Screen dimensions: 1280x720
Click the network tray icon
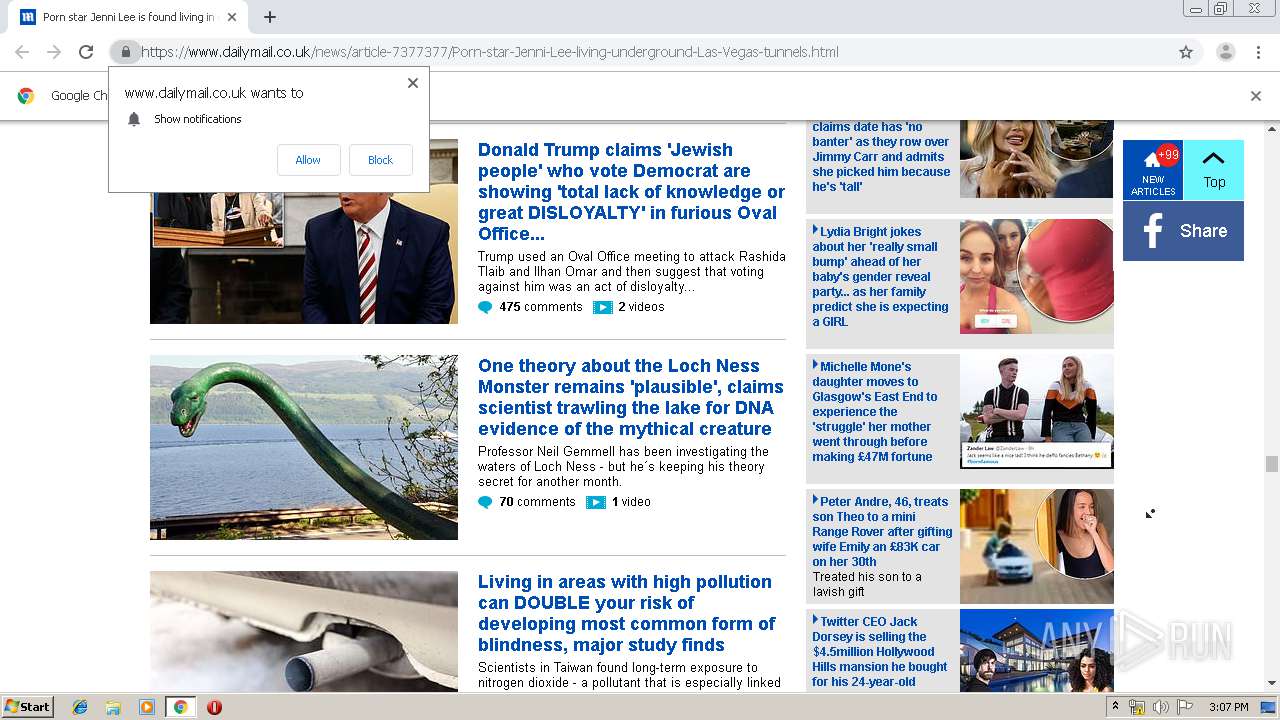pos(1137,707)
